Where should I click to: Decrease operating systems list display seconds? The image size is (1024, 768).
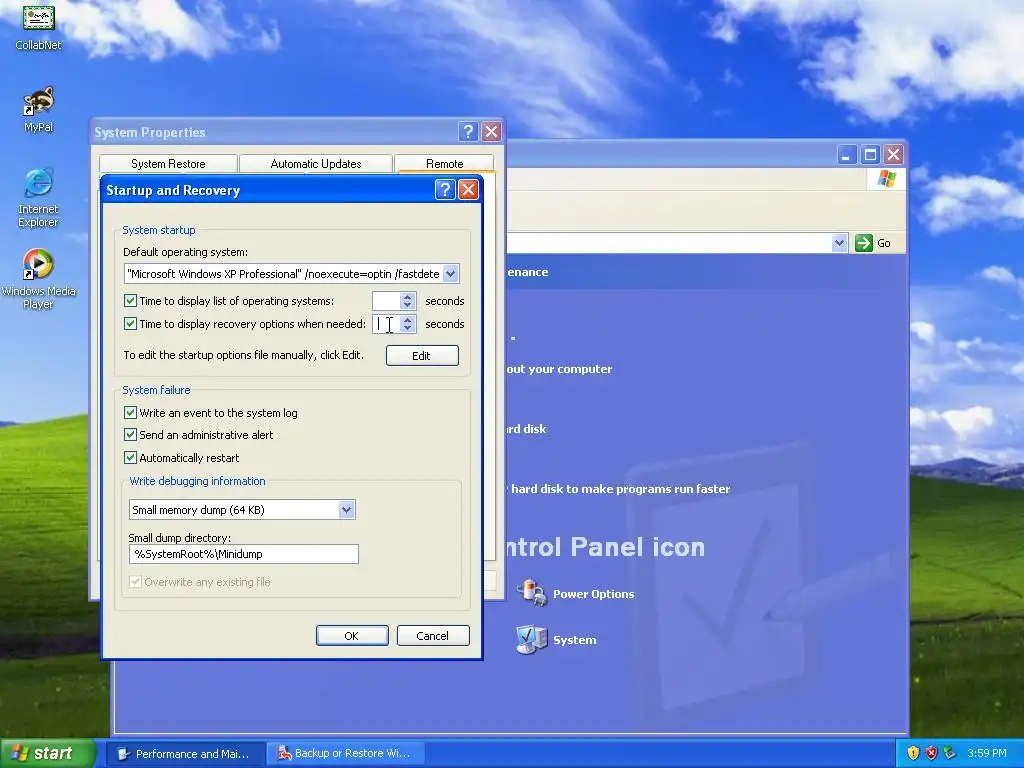coord(408,305)
